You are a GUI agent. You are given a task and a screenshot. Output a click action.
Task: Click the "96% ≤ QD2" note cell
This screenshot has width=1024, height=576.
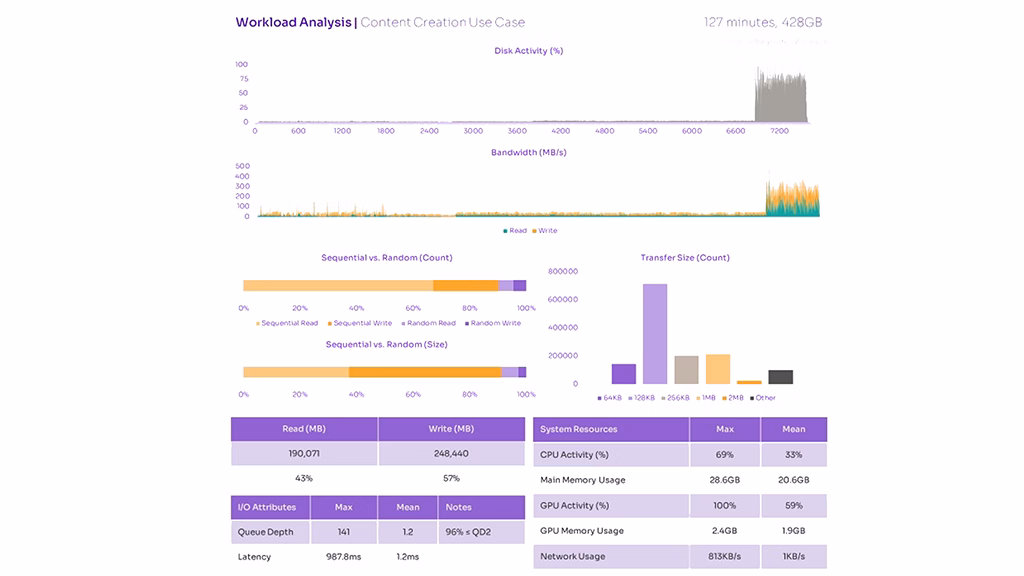pyautogui.click(x=481, y=532)
